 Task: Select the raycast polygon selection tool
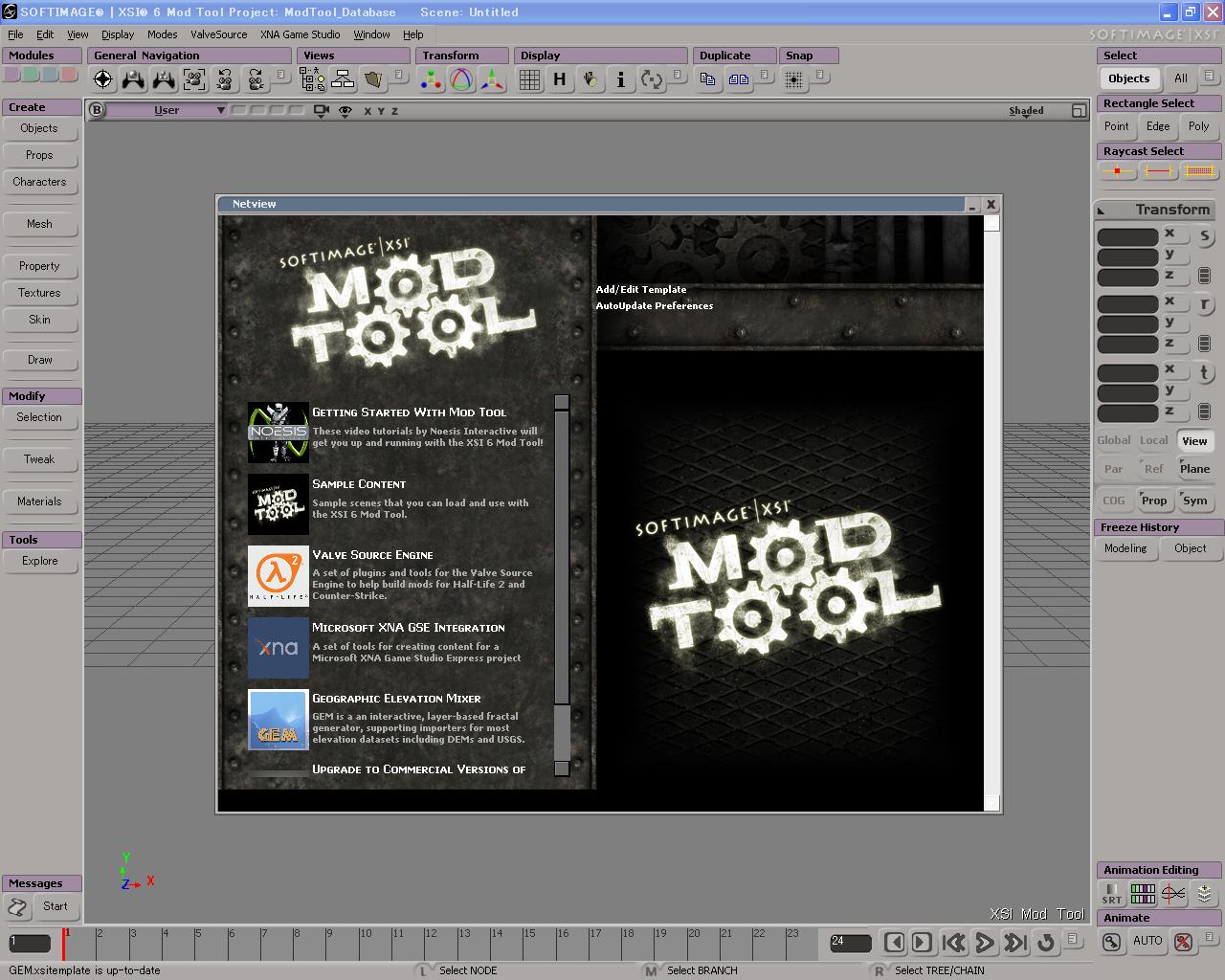click(1199, 171)
